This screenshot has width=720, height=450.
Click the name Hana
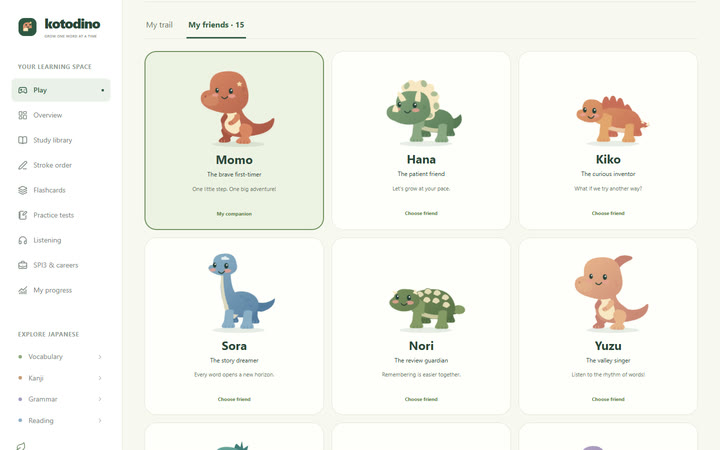[x=421, y=159]
